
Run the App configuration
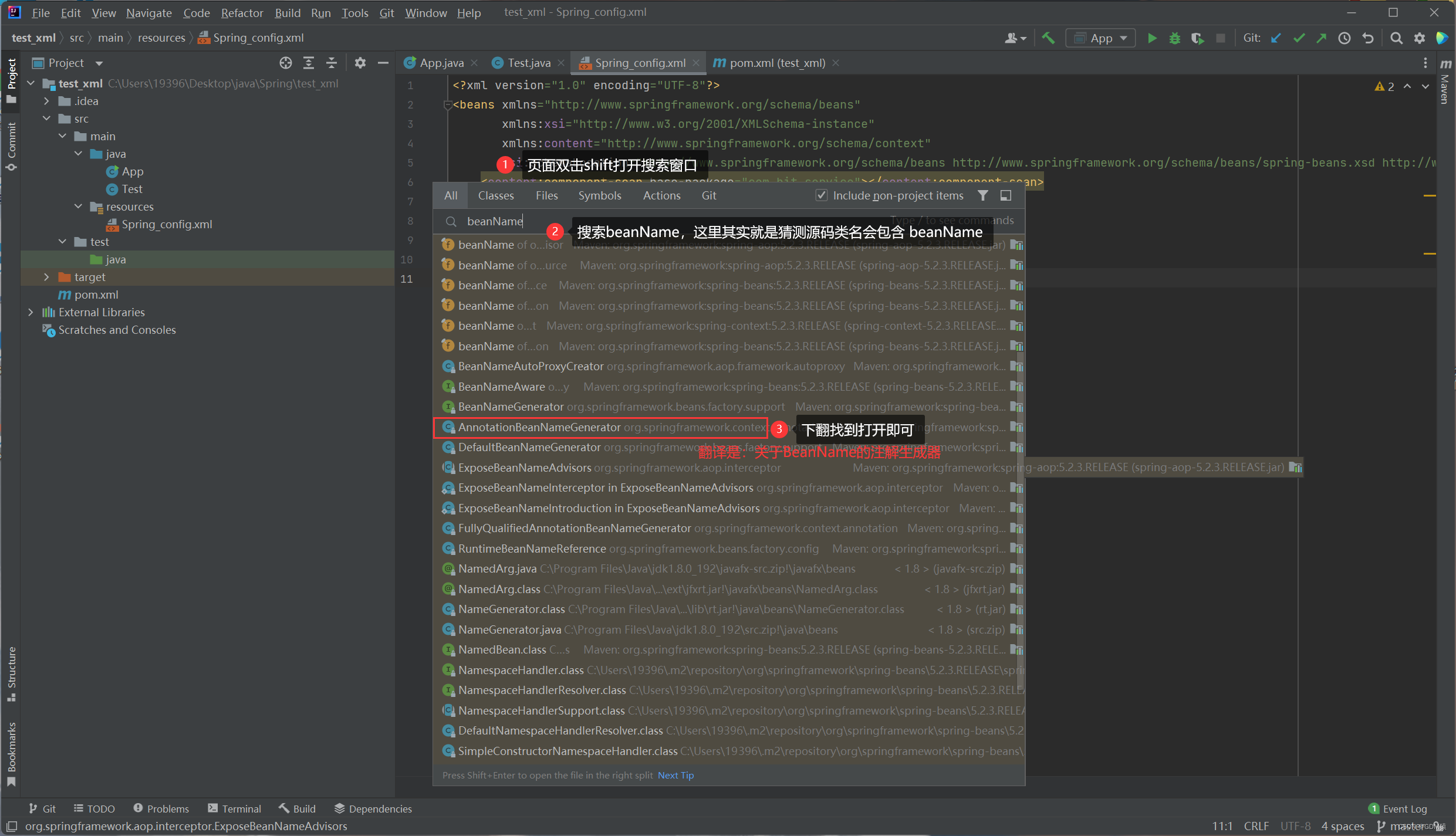pyautogui.click(x=1152, y=38)
